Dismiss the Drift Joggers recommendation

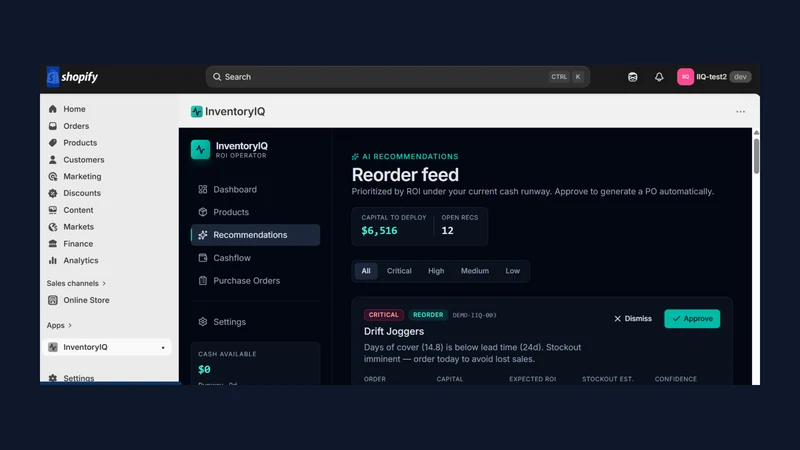coord(633,319)
